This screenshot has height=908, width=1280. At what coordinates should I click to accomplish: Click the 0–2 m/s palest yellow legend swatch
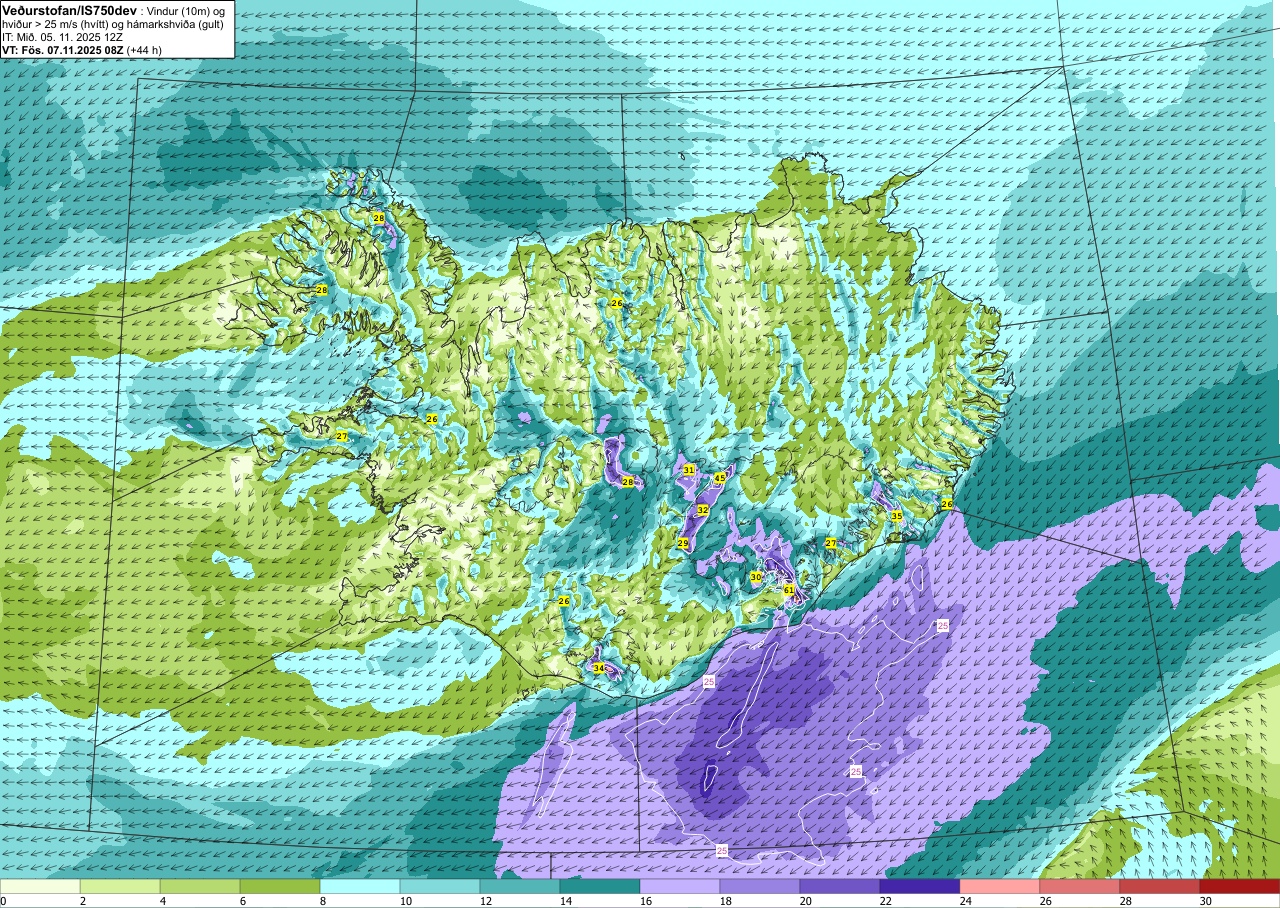click(x=40, y=886)
